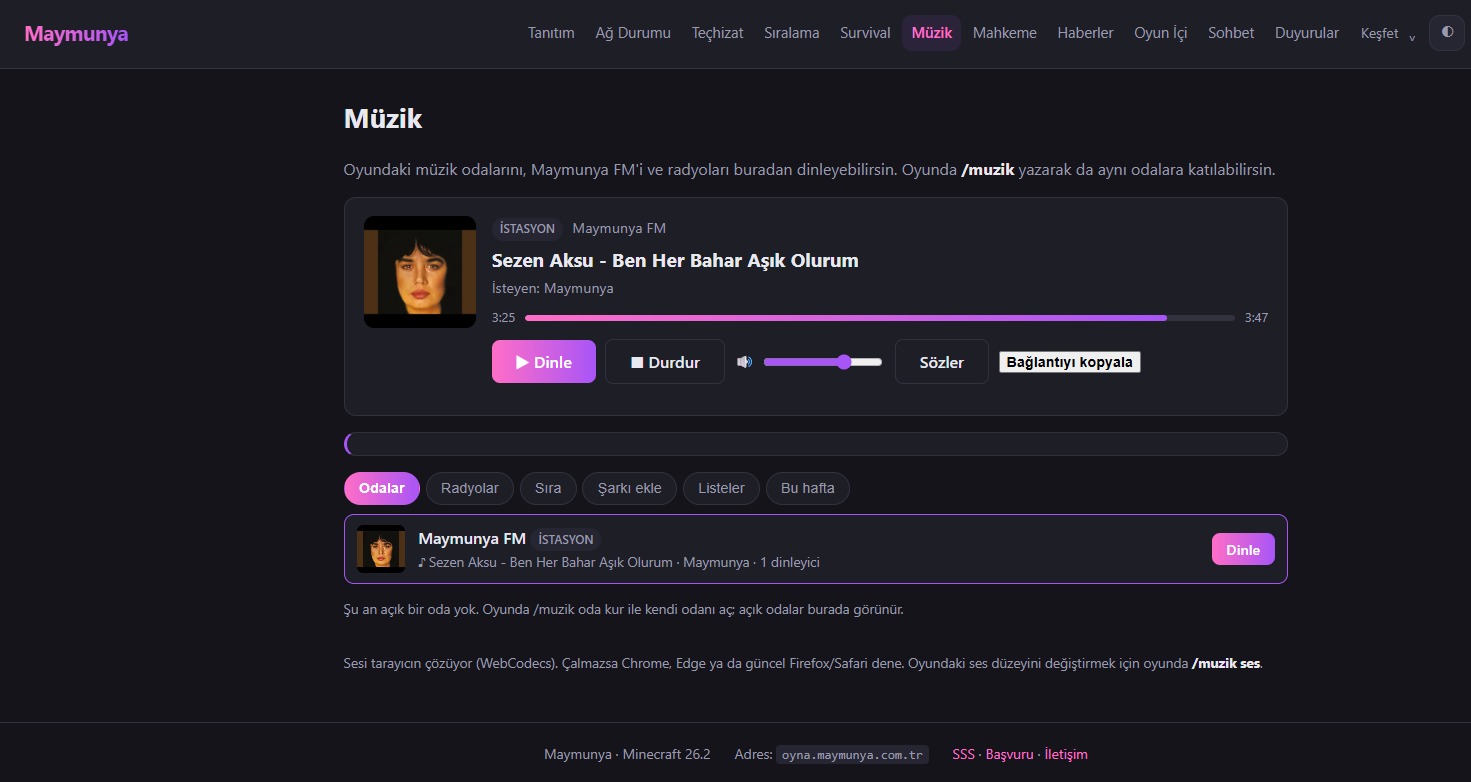Click the Maymunya FM room thumbnail
This screenshot has height=782, width=1471.
pos(381,548)
